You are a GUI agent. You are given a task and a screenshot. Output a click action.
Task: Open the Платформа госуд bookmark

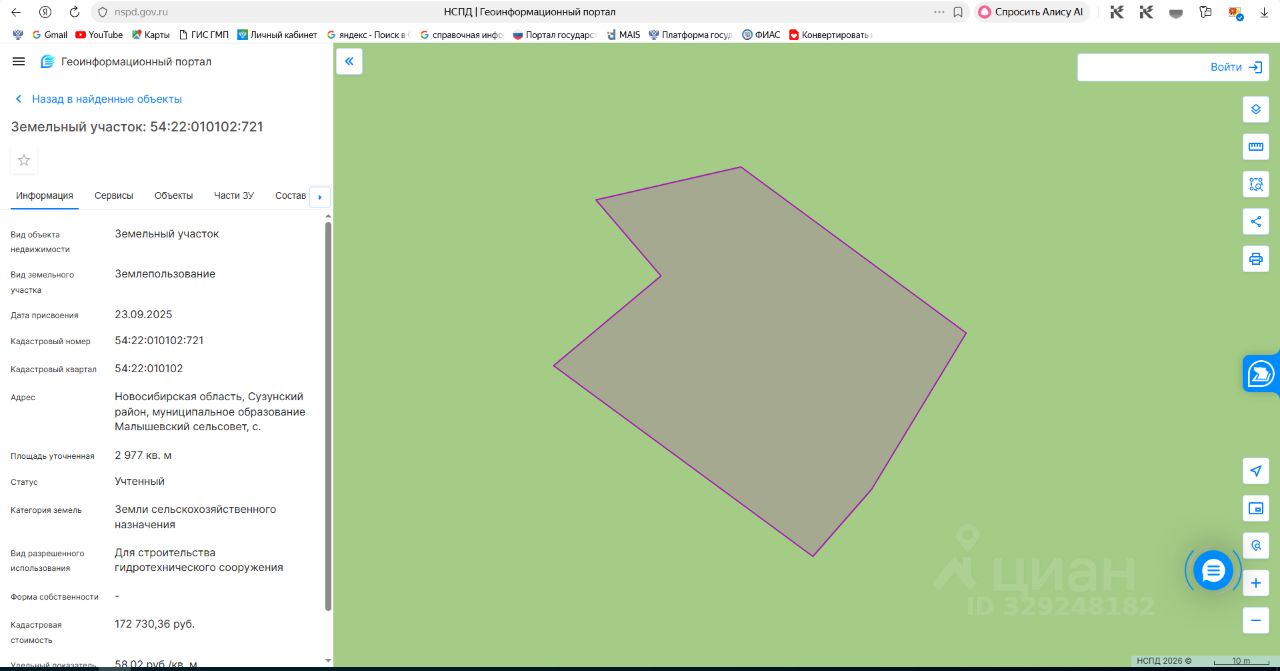tap(690, 34)
